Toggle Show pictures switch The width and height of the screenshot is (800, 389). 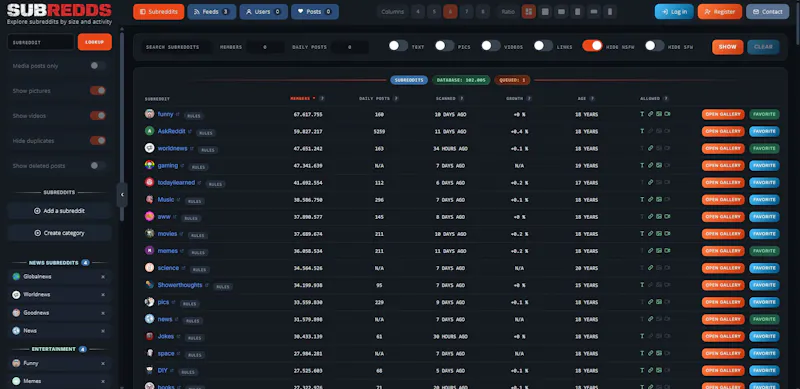(x=98, y=90)
